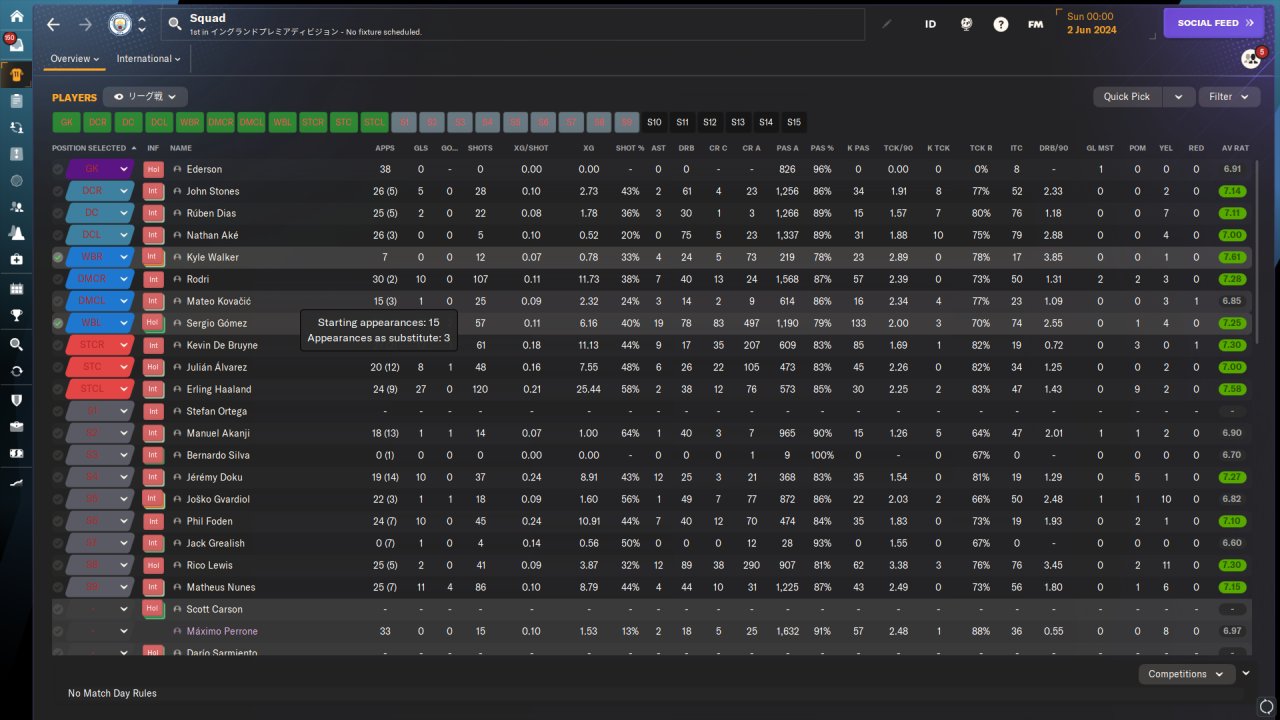The width and height of the screenshot is (1280, 720).
Task: Open the Club Info shield icon in the sidebar
Action: (16, 400)
